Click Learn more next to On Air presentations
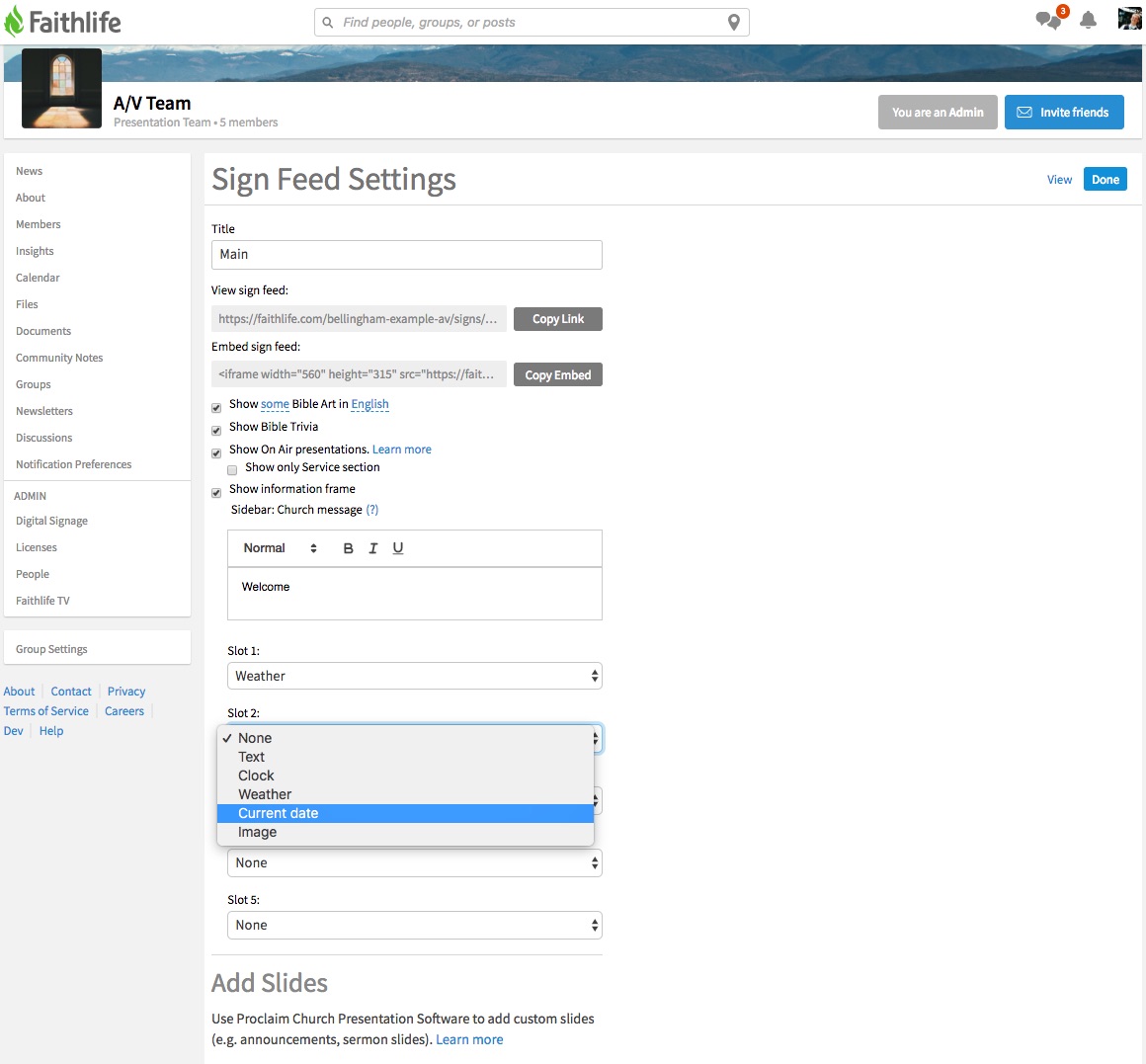The image size is (1146, 1064). tap(402, 450)
